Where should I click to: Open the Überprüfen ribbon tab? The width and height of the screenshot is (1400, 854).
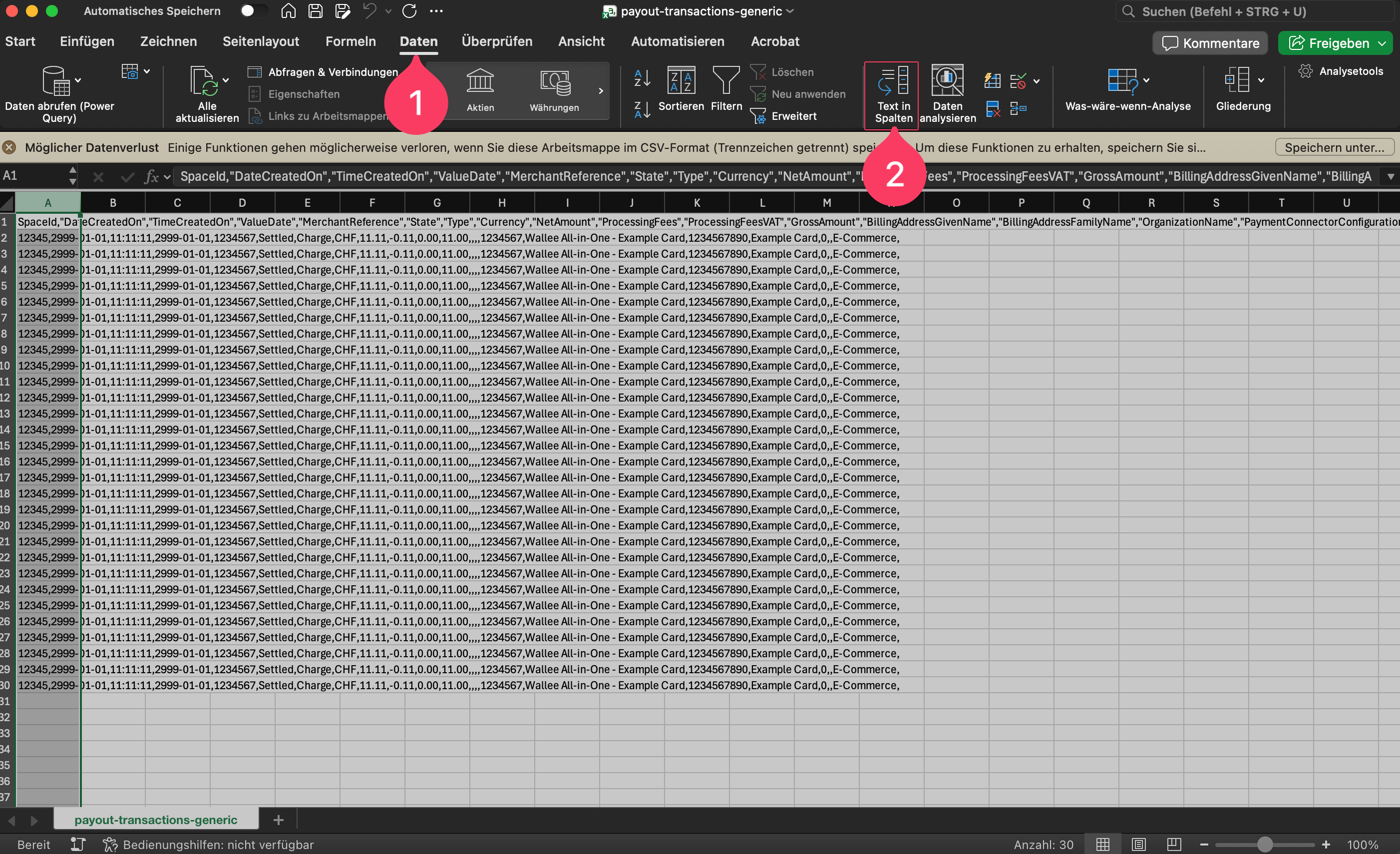point(497,41)
